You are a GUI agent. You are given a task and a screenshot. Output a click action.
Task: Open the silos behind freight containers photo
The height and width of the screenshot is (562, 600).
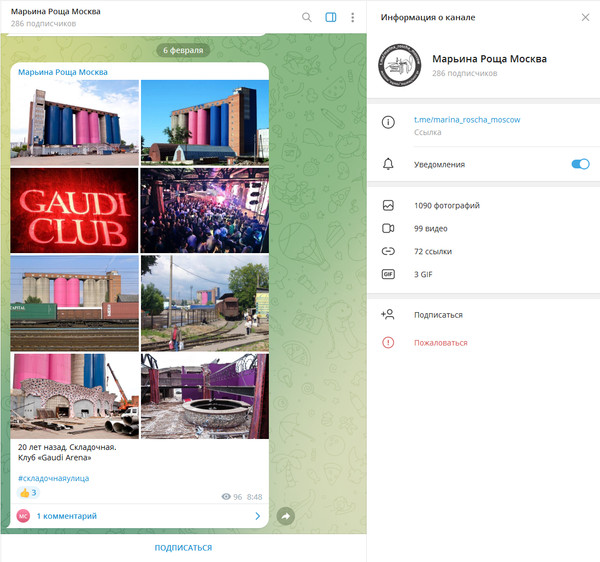[74, 303]
